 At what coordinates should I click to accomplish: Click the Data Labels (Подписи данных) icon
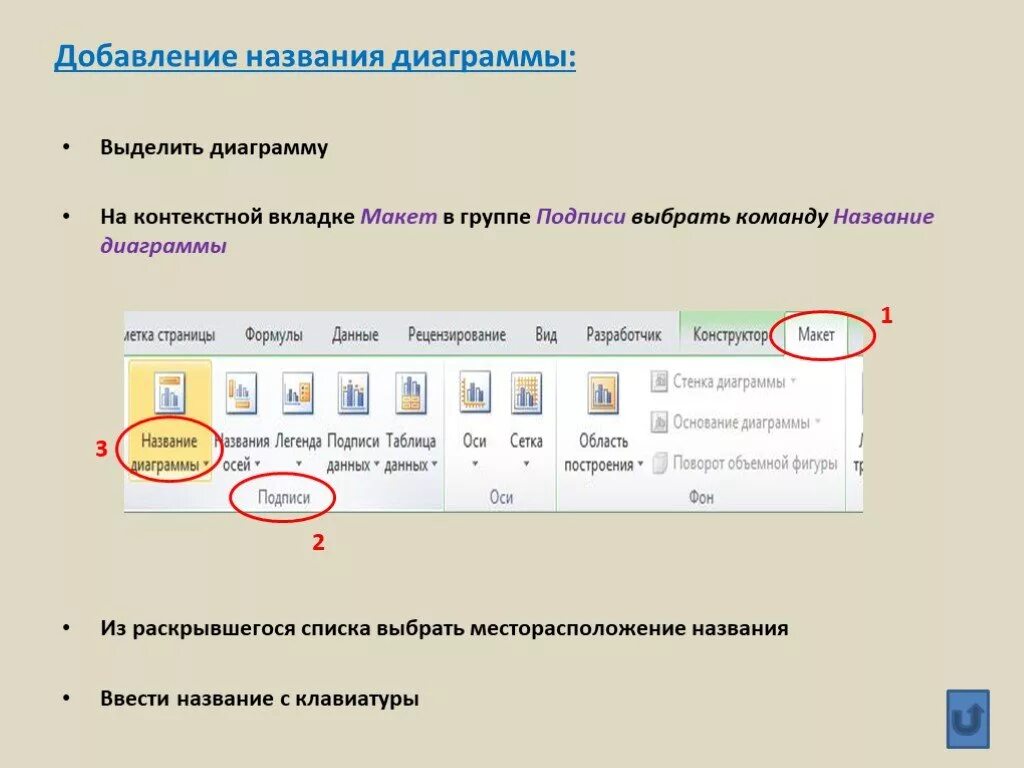(x=353, y=393)
